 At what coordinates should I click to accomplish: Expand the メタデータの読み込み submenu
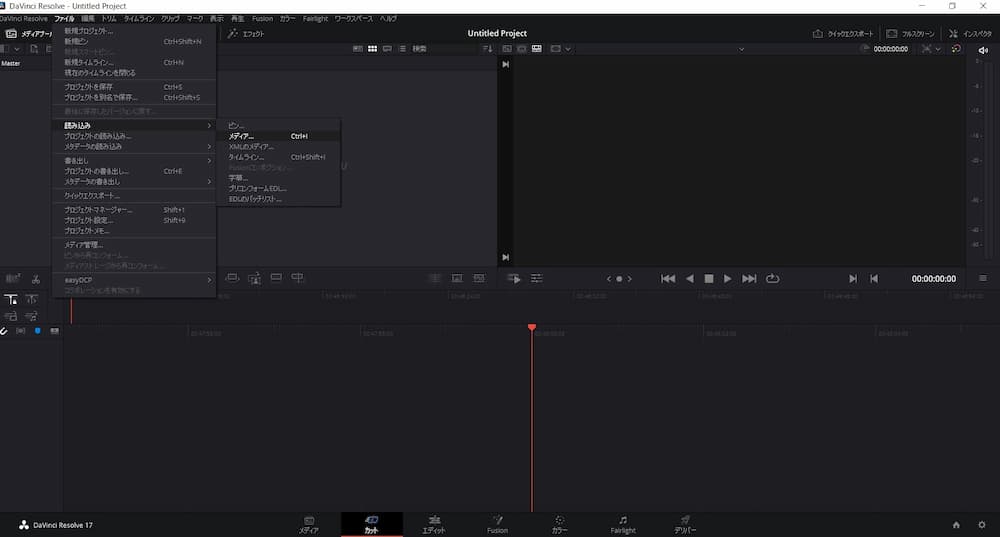[x=134, y=146]
